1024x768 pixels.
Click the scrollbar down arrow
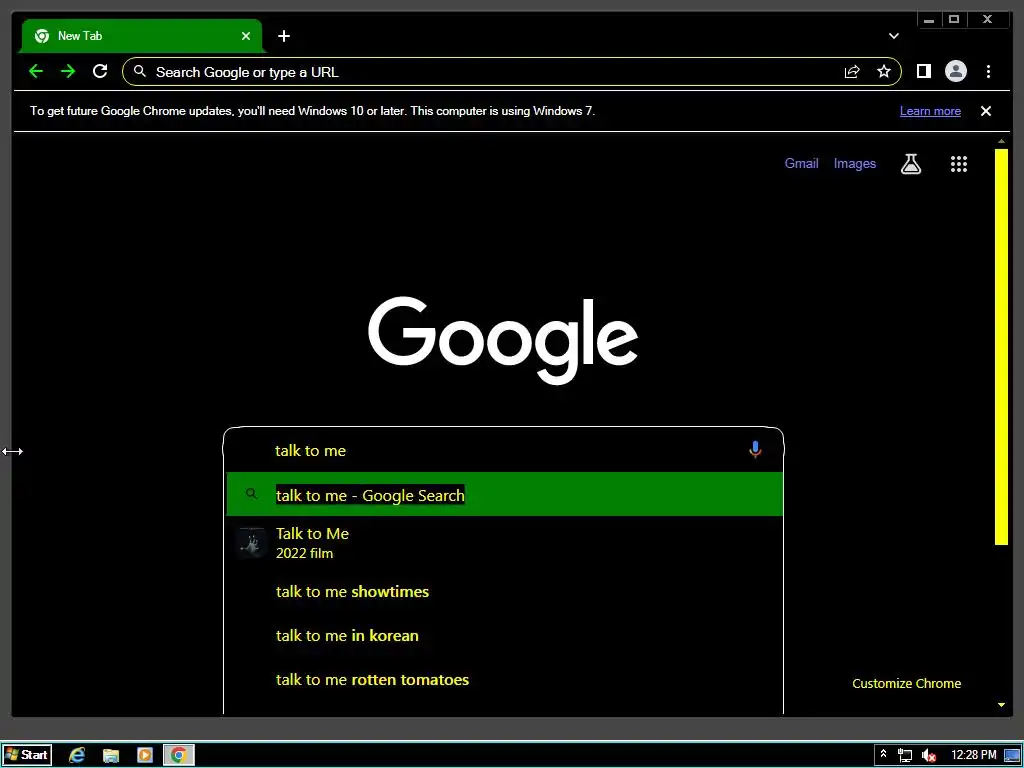click(1001, 705)
